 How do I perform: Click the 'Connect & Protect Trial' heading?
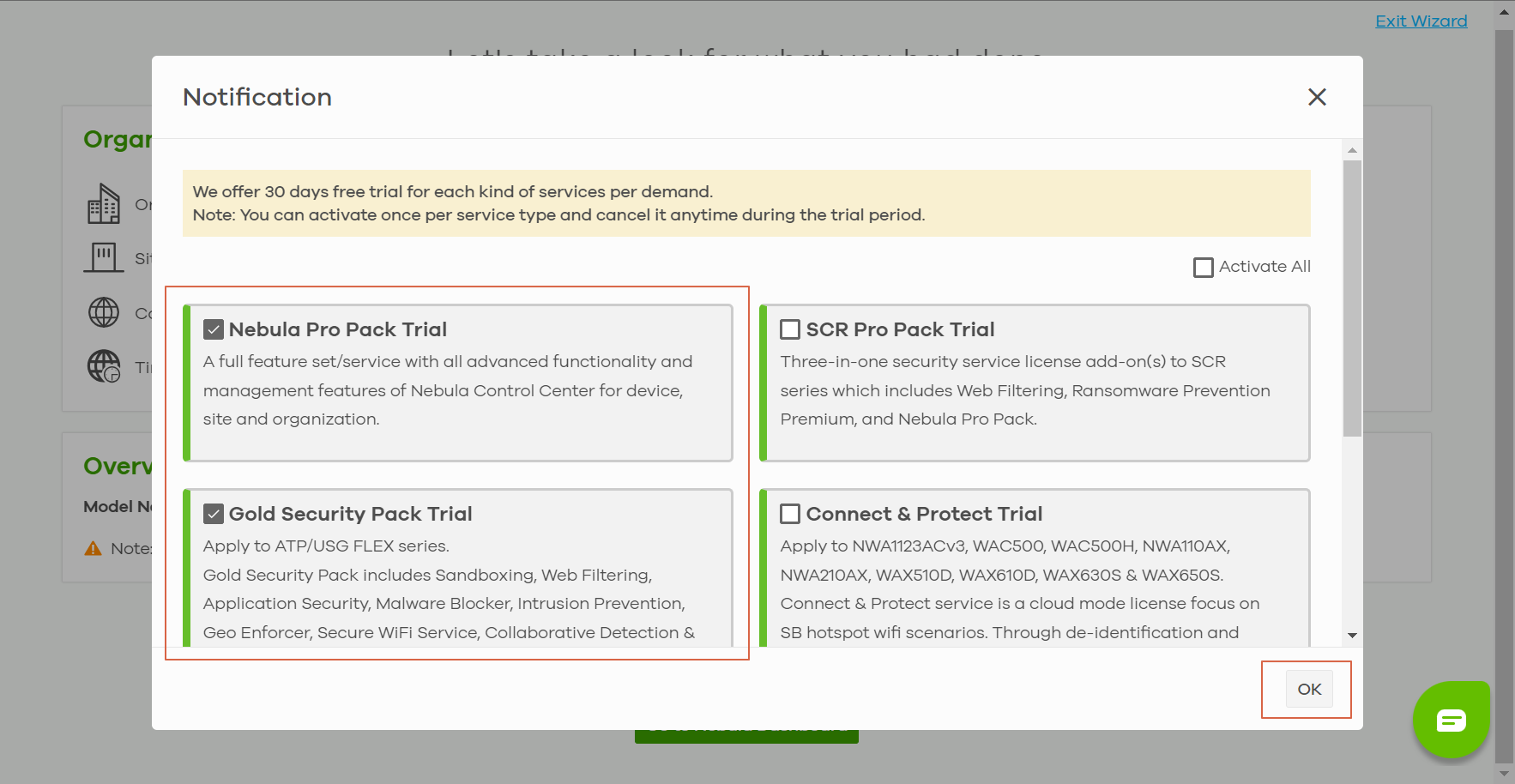click(x=924, y=514)
